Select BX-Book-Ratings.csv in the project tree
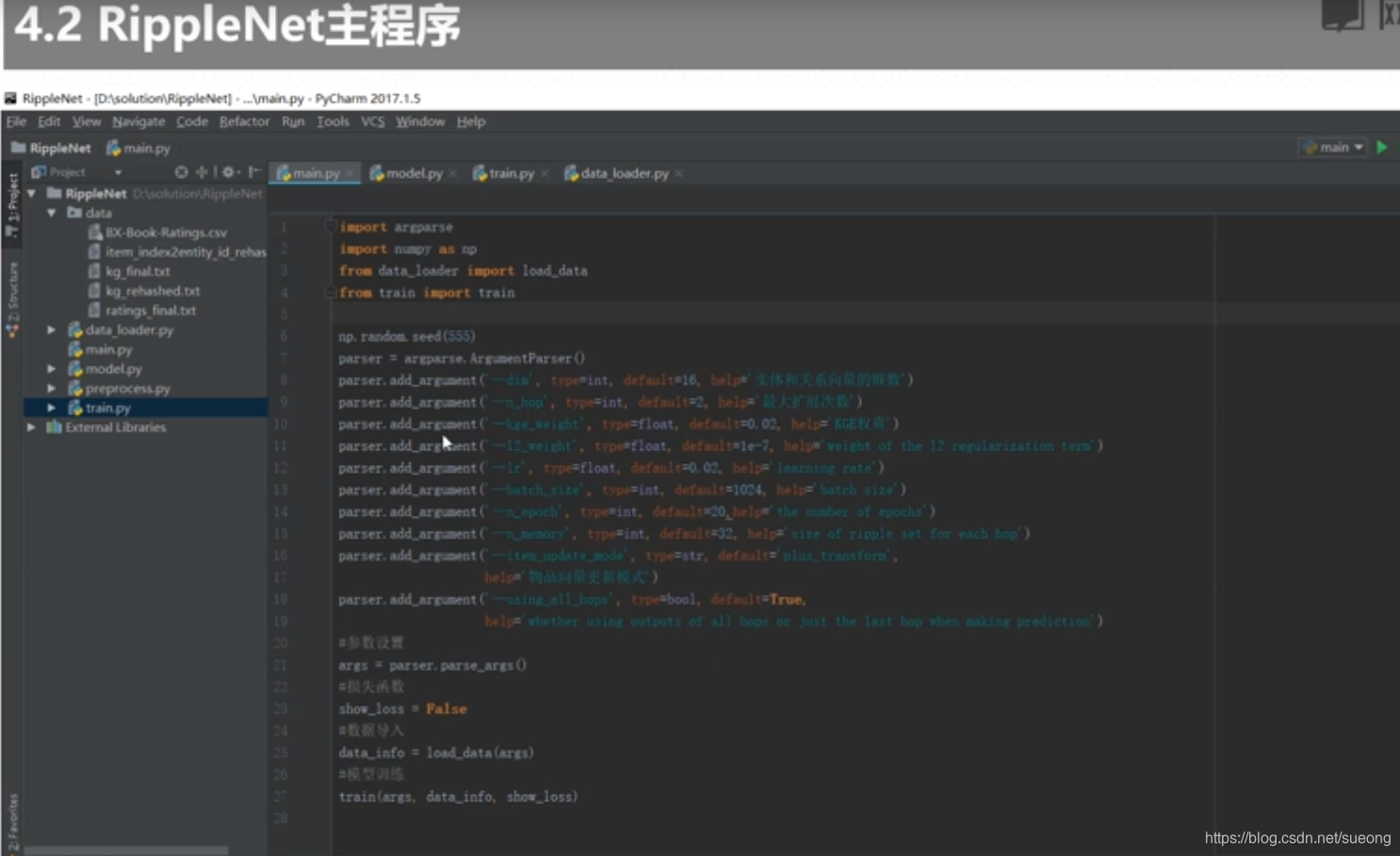1400x856 pixels. (166, 232)
